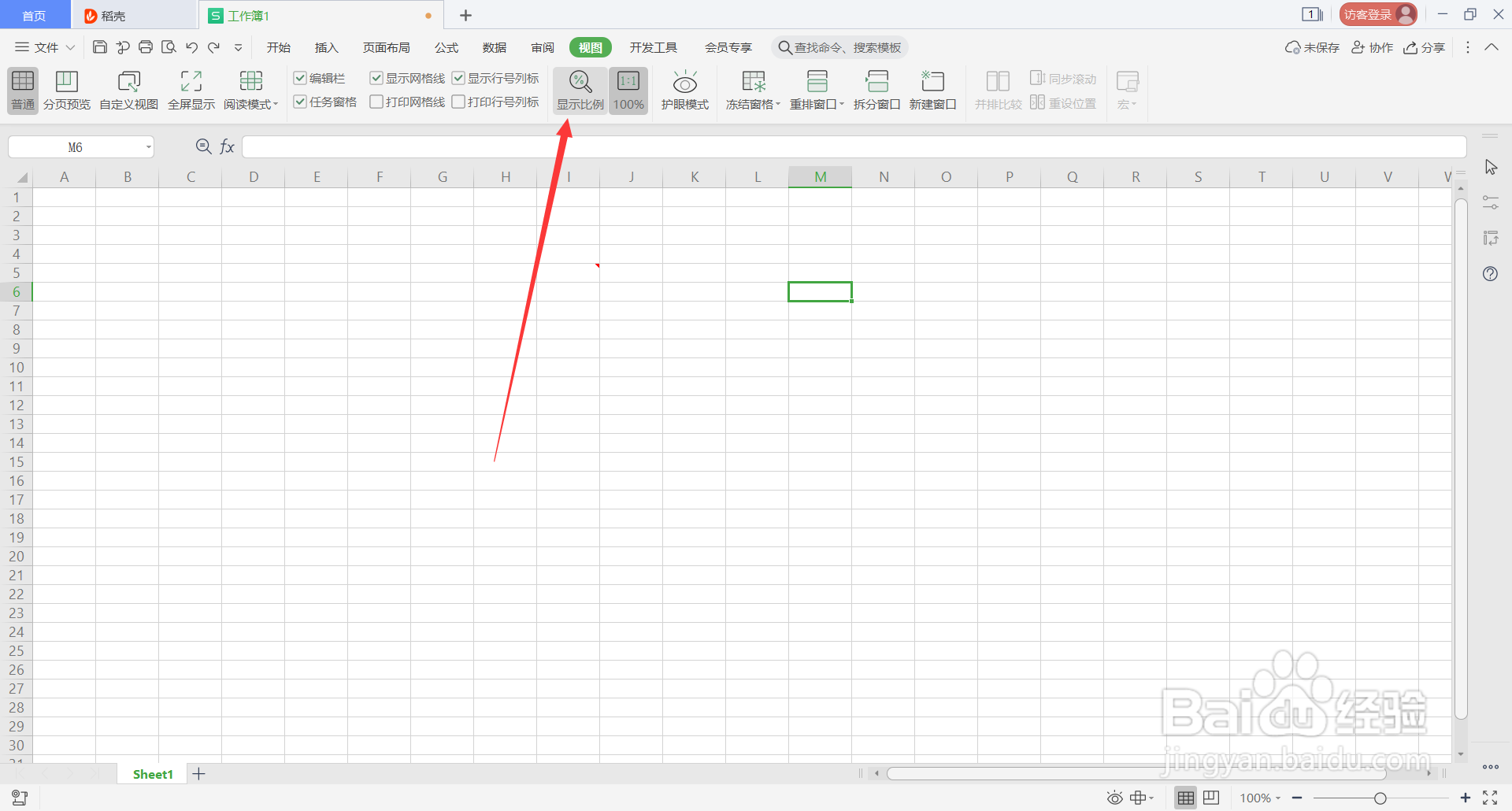1512x811 pixels.
Task: Switch to the 开发工具 ribbon tab
Action: pos(653,47)
